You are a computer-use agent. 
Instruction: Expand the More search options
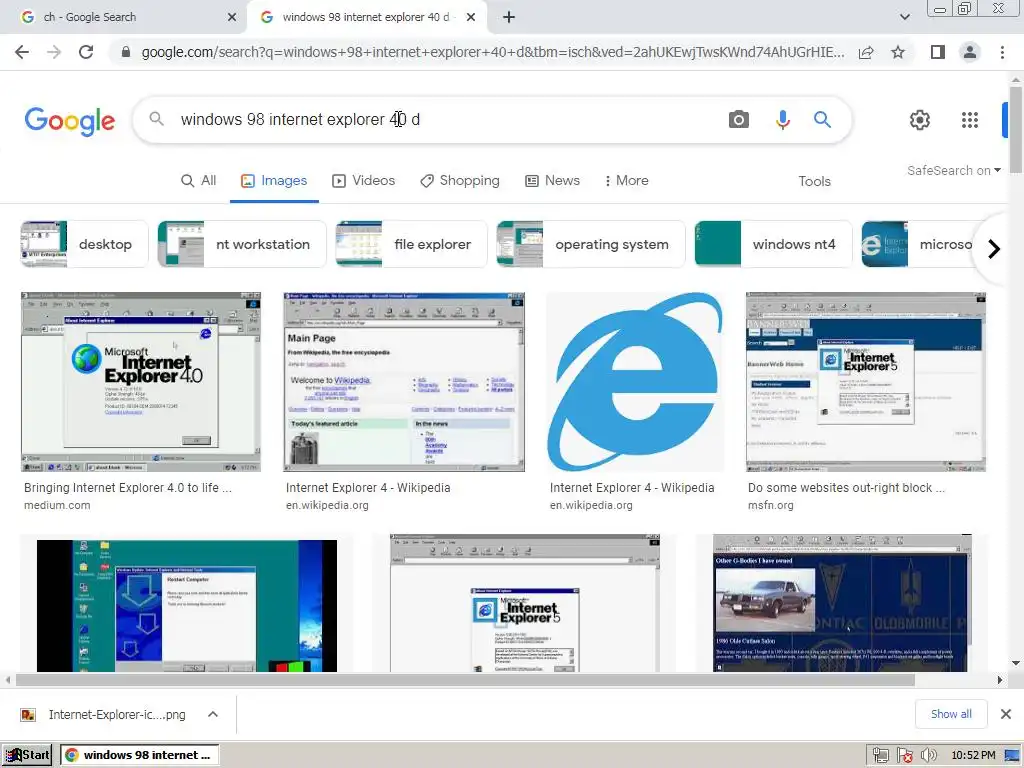click(626, 181)
